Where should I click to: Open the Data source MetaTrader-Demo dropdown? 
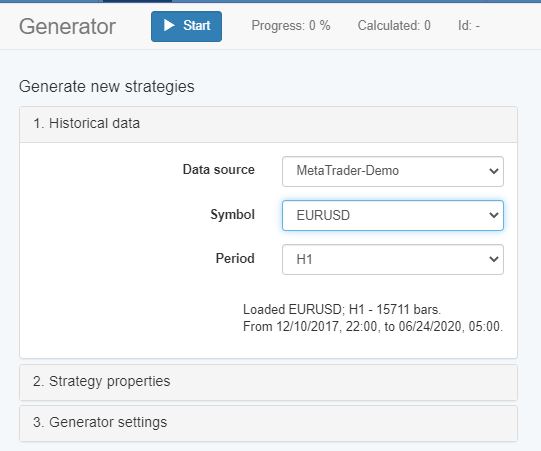(x=393, y=171)
